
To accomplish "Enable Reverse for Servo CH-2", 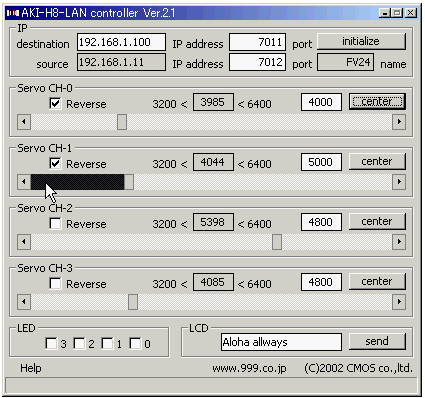I will pyautogui.click(x=55, y=223).
